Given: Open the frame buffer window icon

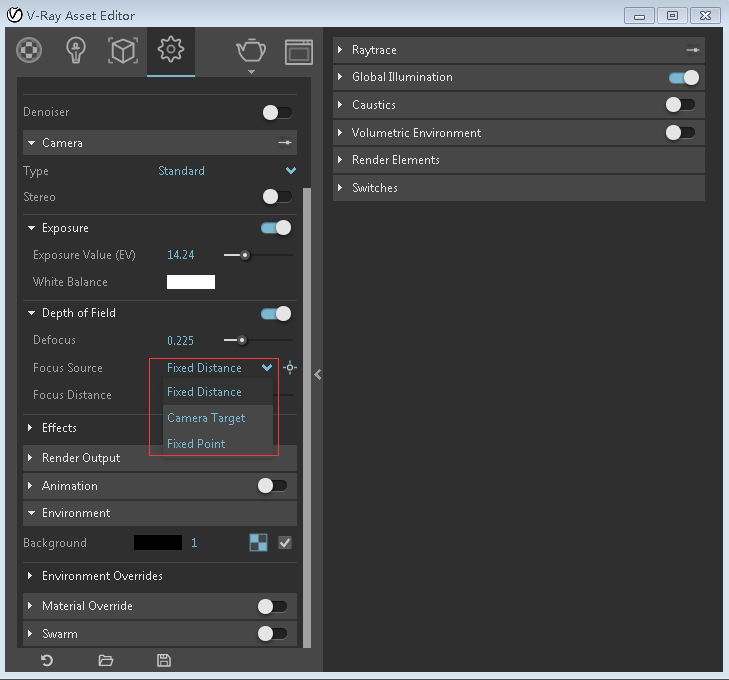Looking at the screenshot, I should click(x=298, y=51).
